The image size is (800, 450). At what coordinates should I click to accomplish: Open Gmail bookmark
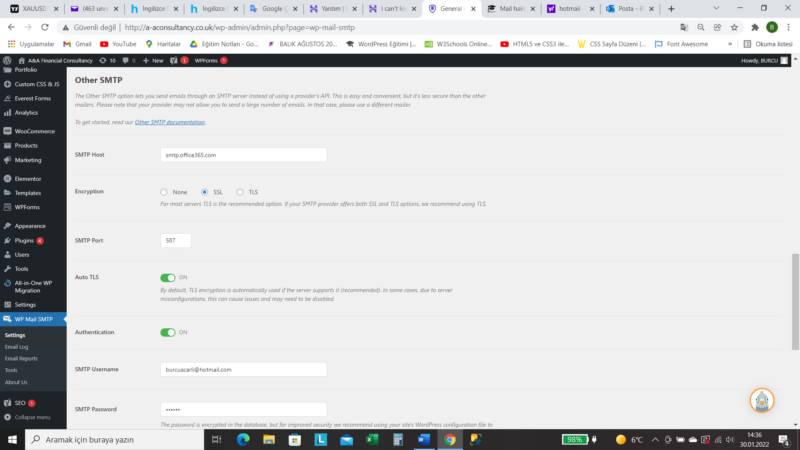click(77, 44)
